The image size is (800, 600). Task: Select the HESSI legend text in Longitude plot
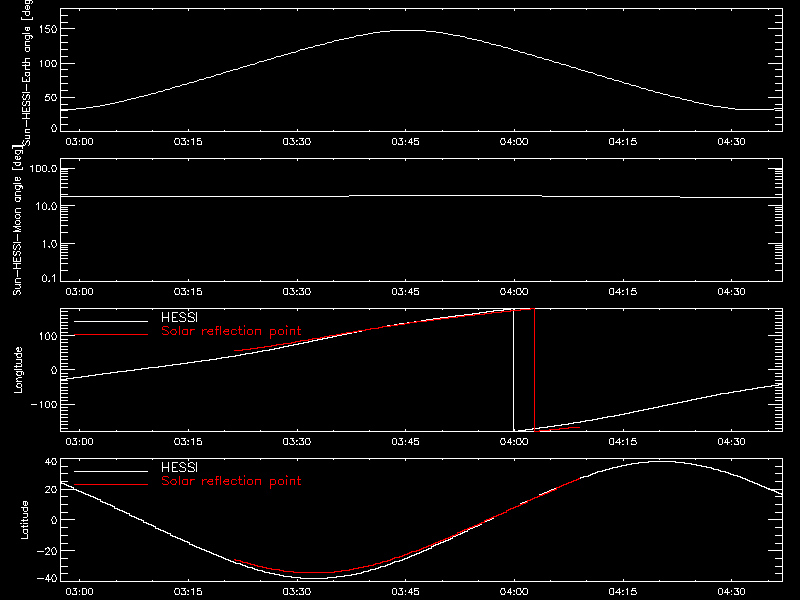180,317
